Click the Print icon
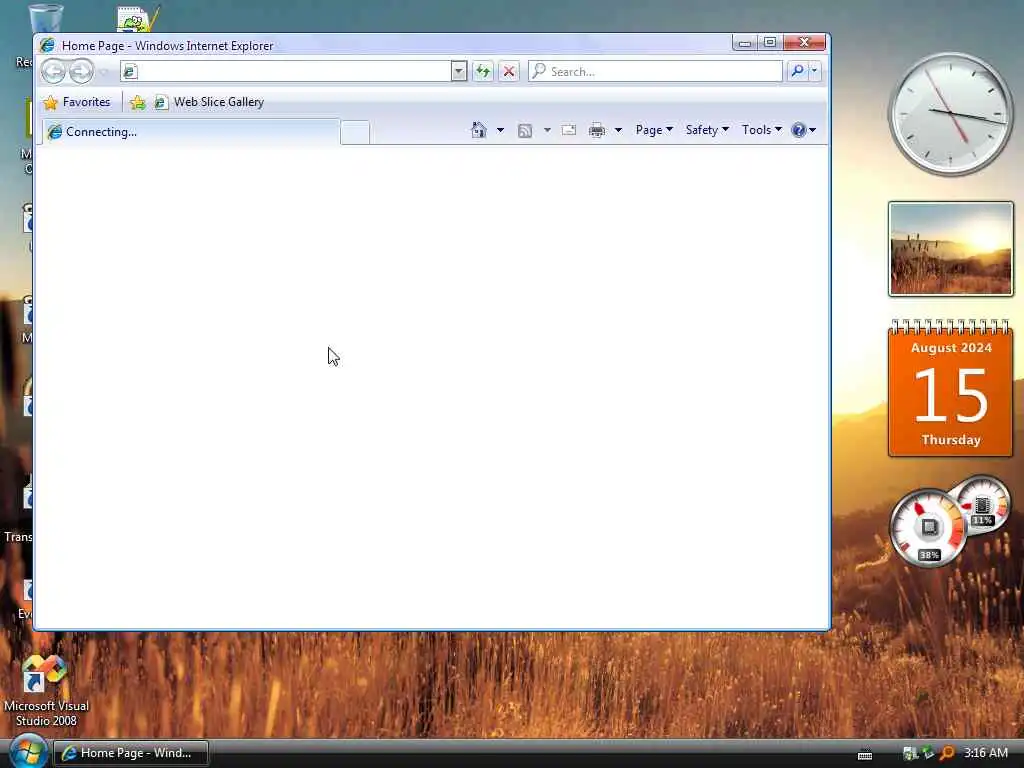 [596, 130]
